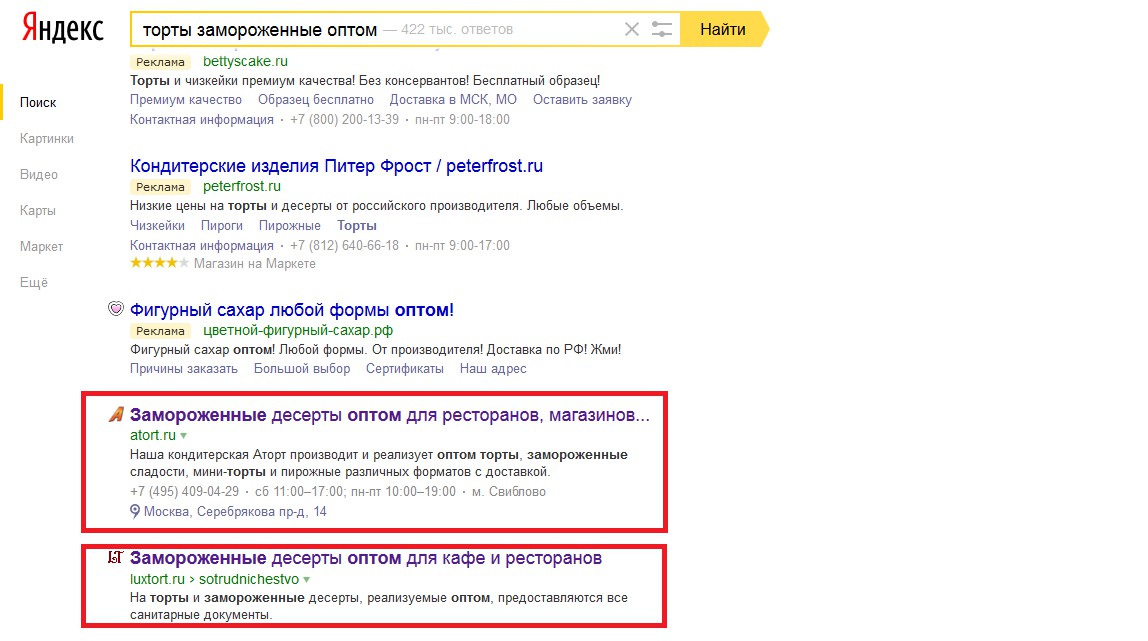Viewport: 1148px width, 641px height.
Task: Open the Замороженные десерты для ресторанов, магазинов title
Action: (390, 415)
